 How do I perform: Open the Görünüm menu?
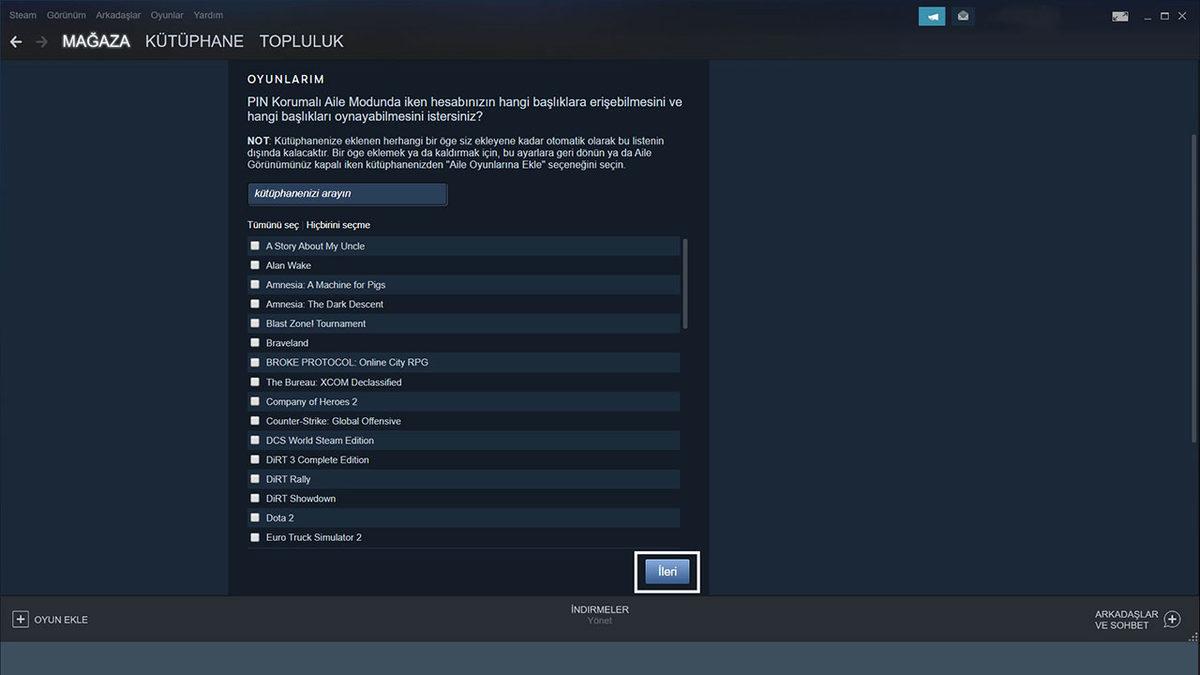[66, 14]
